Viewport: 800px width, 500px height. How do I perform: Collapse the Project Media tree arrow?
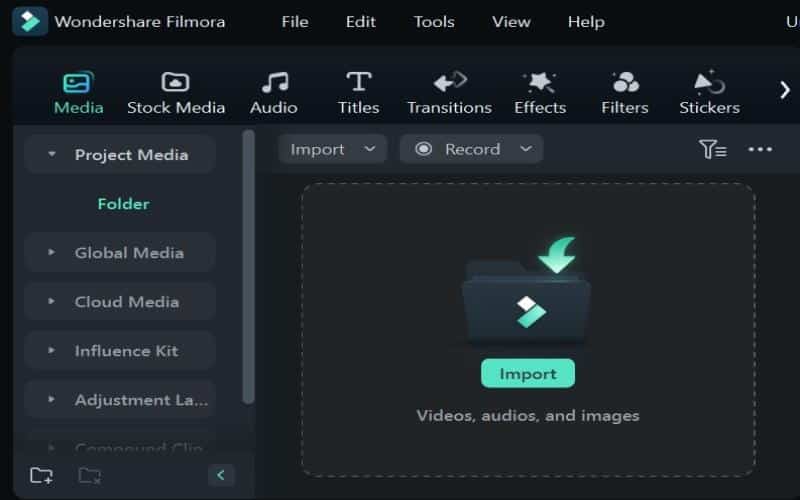pos(52,154)
